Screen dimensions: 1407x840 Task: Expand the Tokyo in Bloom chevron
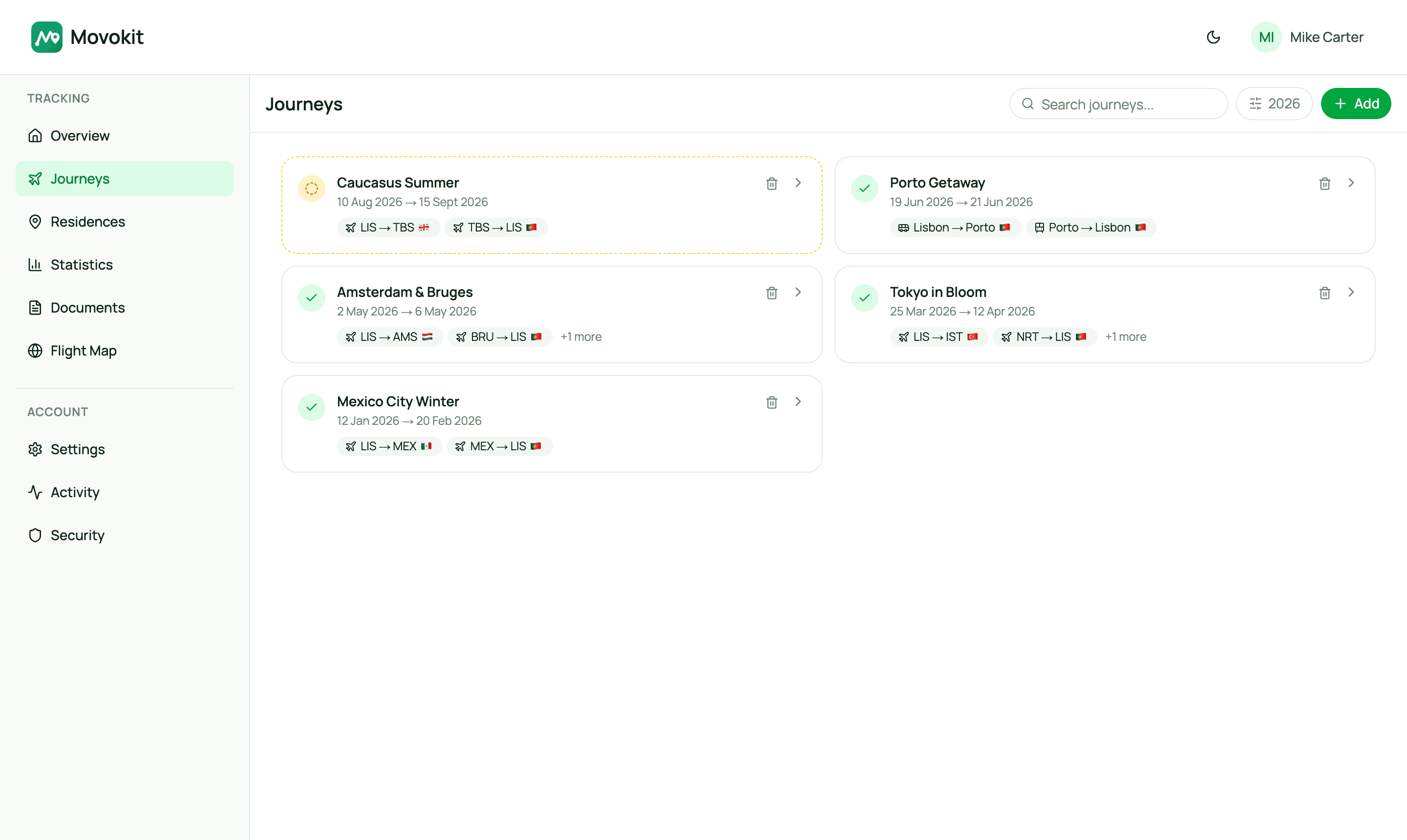click(x=1351, y=292)
